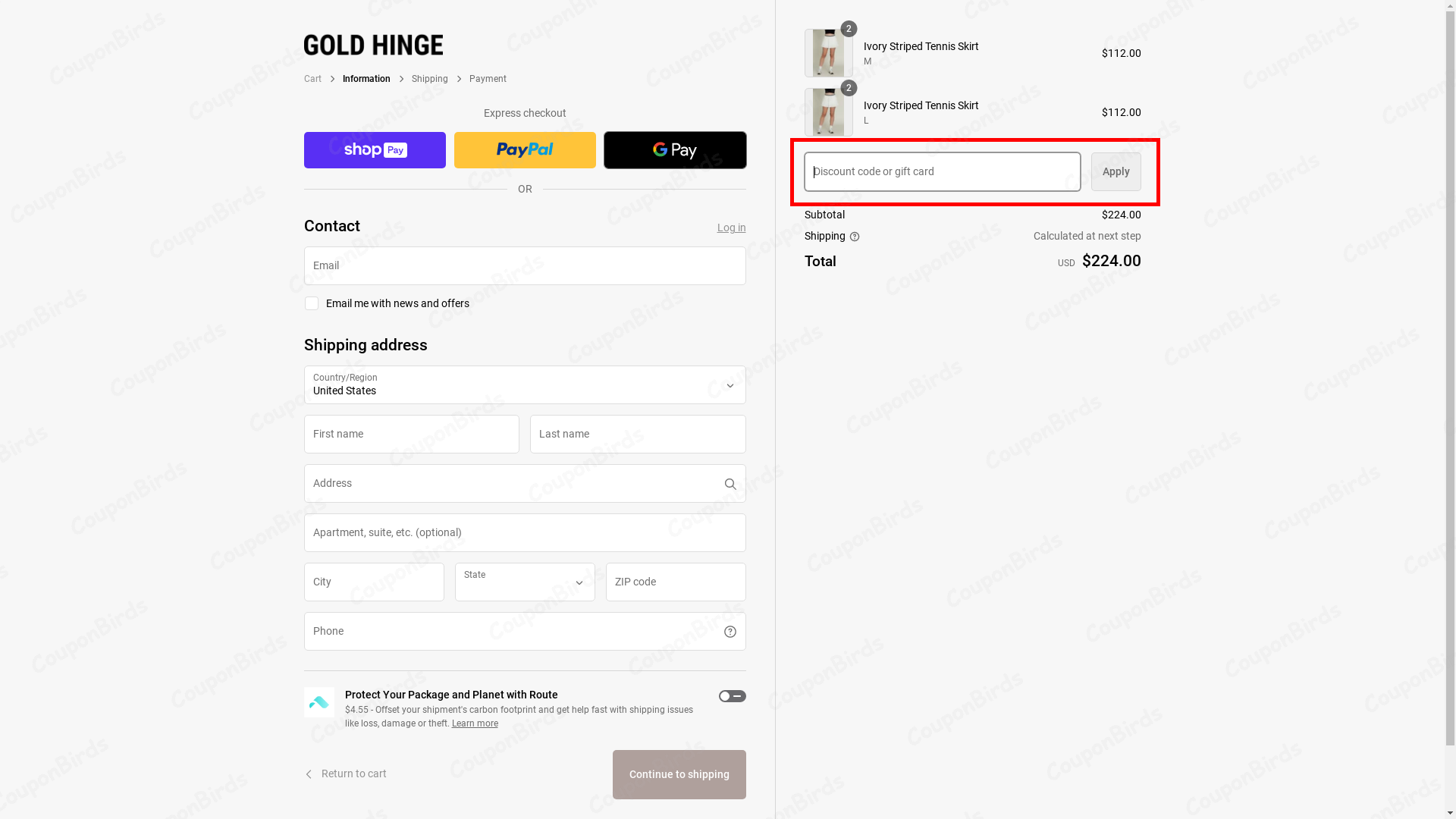Pay with PayPal express checkout
This screenshot has height=819, width=1456.
coord(525,150)
